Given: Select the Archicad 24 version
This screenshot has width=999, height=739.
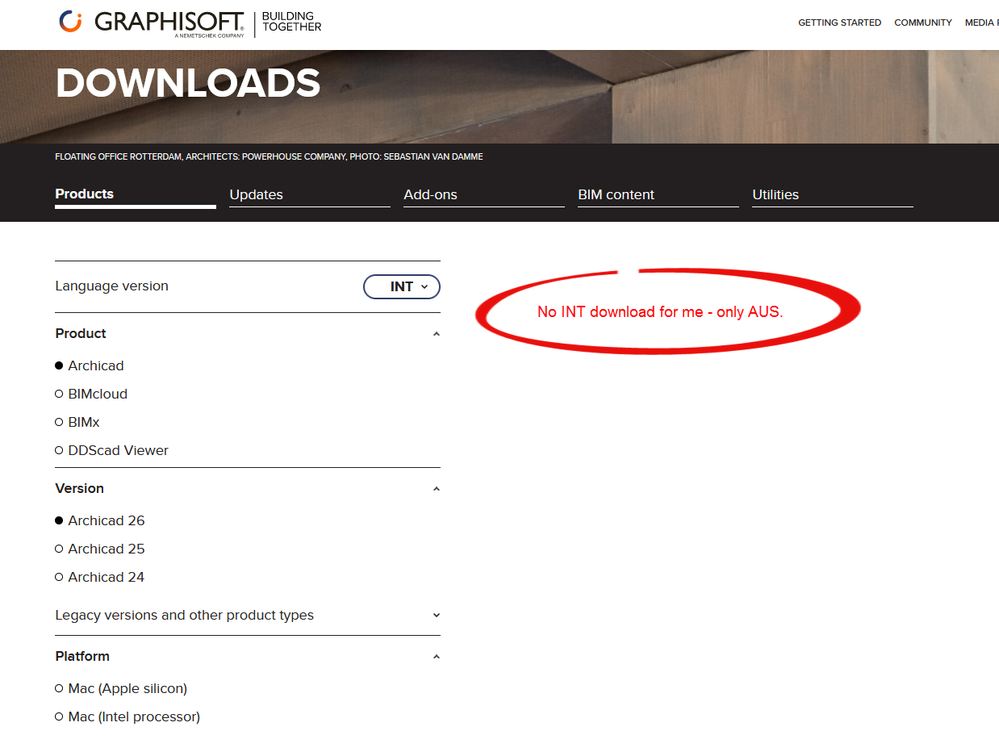Looking at the screenshot, I should [100, 577].
